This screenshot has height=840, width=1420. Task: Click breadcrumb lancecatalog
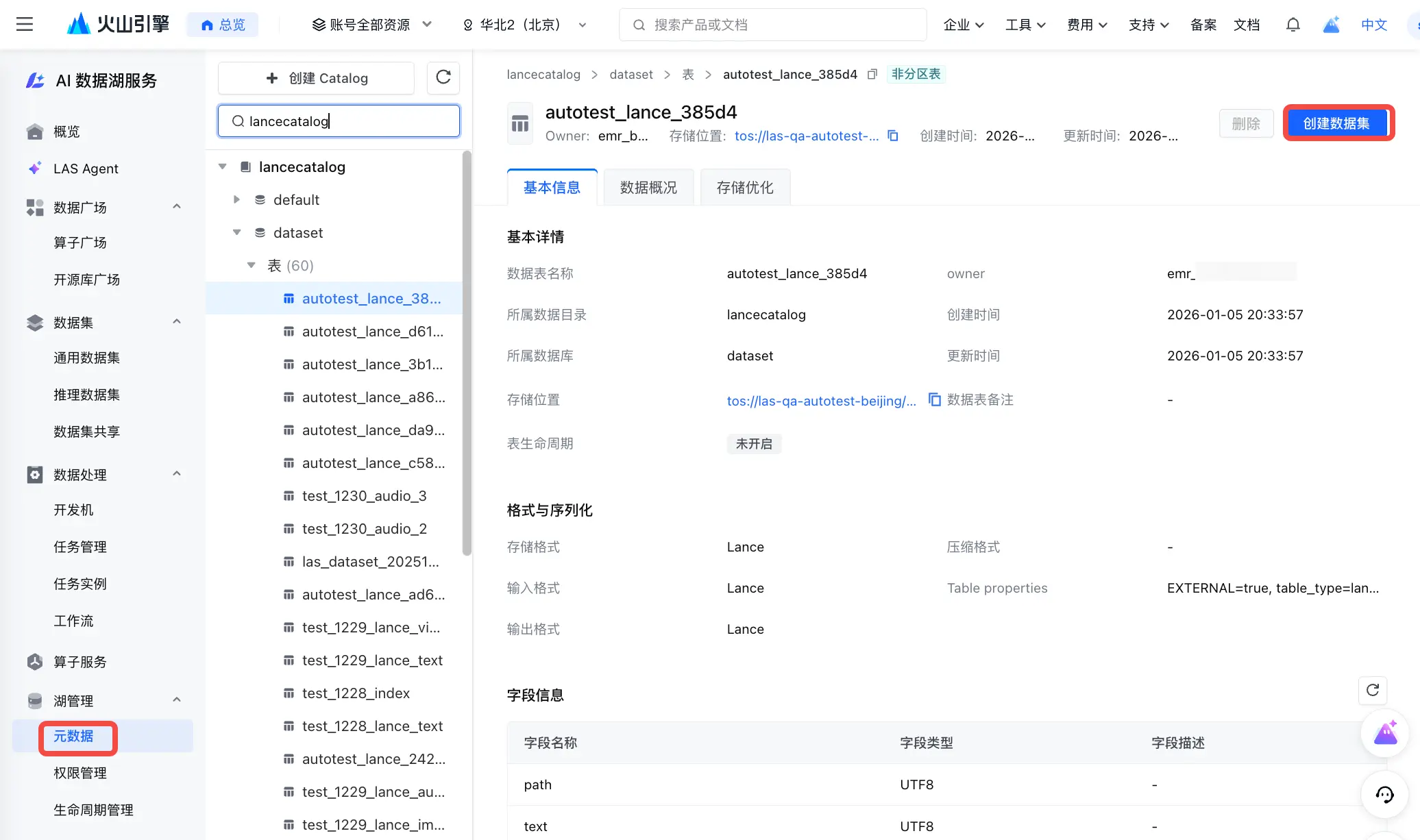point(543,74)
